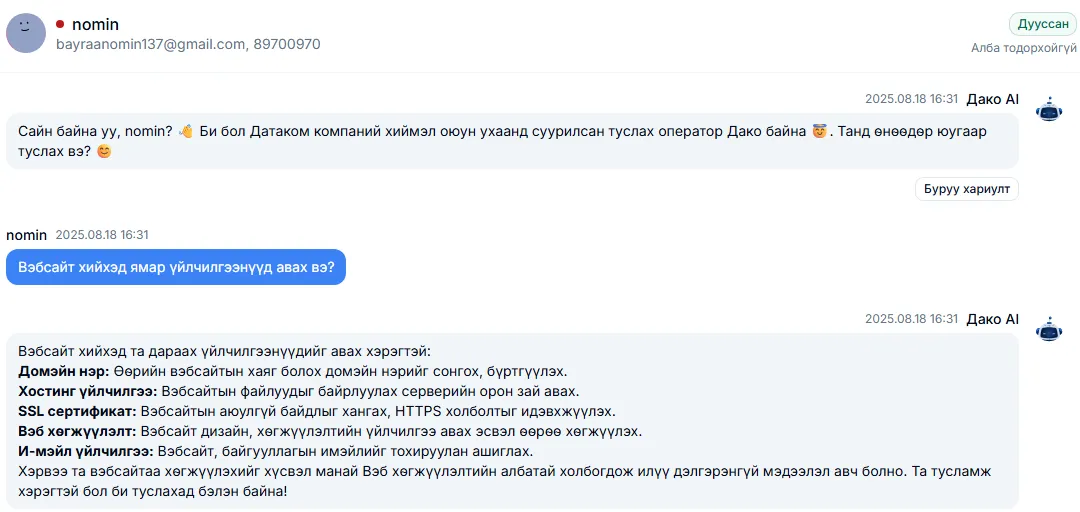
Task: Click the bold Хостинг үйлчилгээ heading
Action: (88, 392)
